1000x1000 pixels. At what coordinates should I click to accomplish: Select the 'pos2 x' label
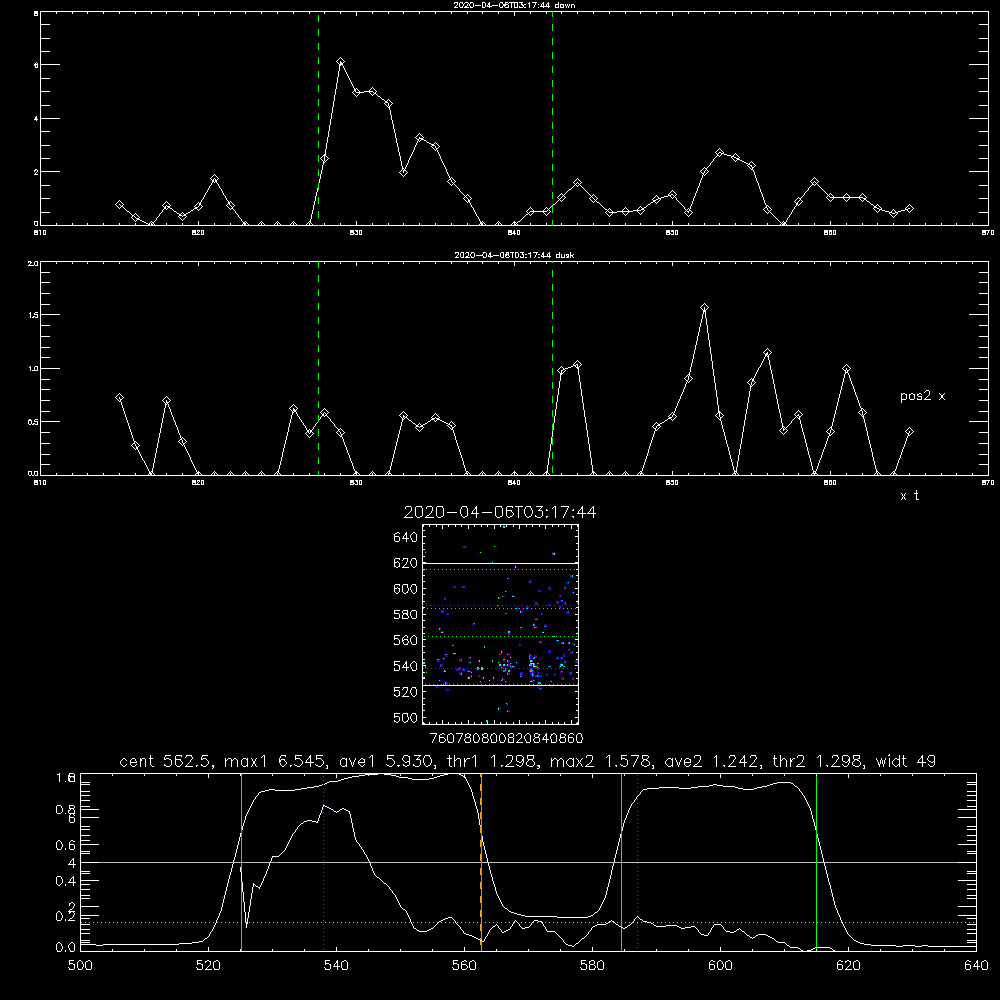[x=922, y=396]
